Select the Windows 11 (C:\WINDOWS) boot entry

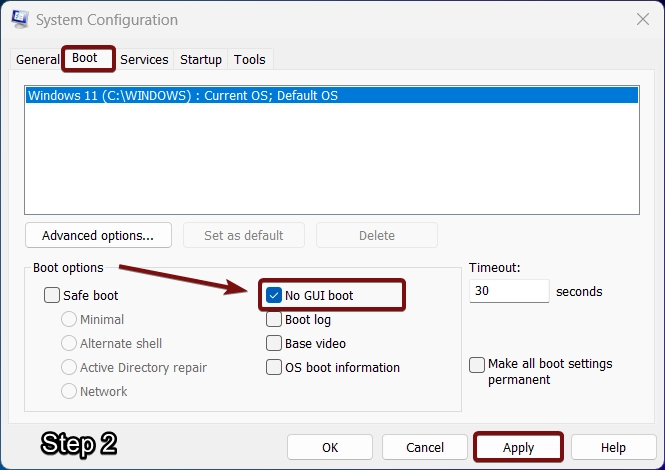pyautogui.click(x=332, y=95)
